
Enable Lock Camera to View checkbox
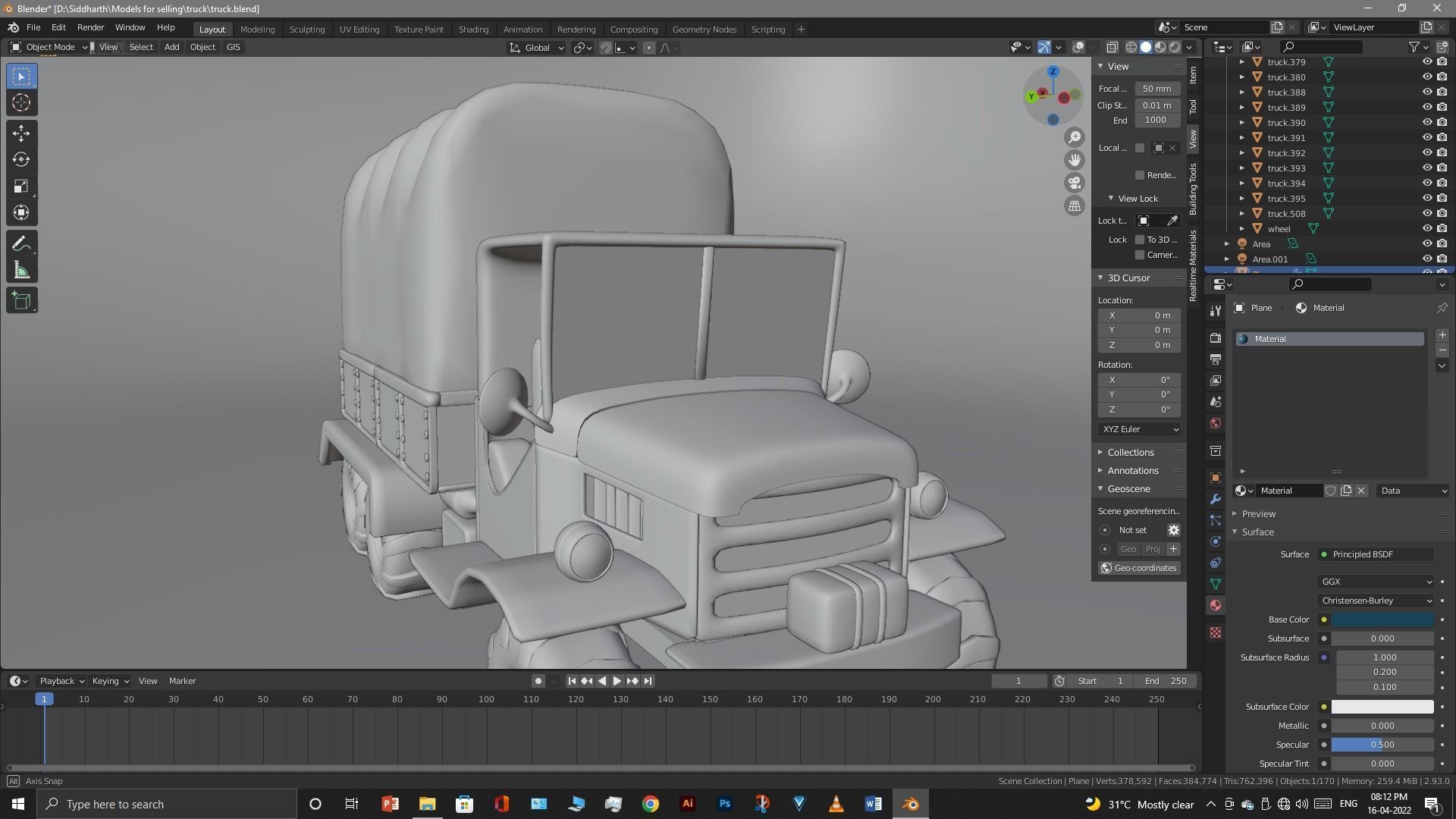(1139, 255)
